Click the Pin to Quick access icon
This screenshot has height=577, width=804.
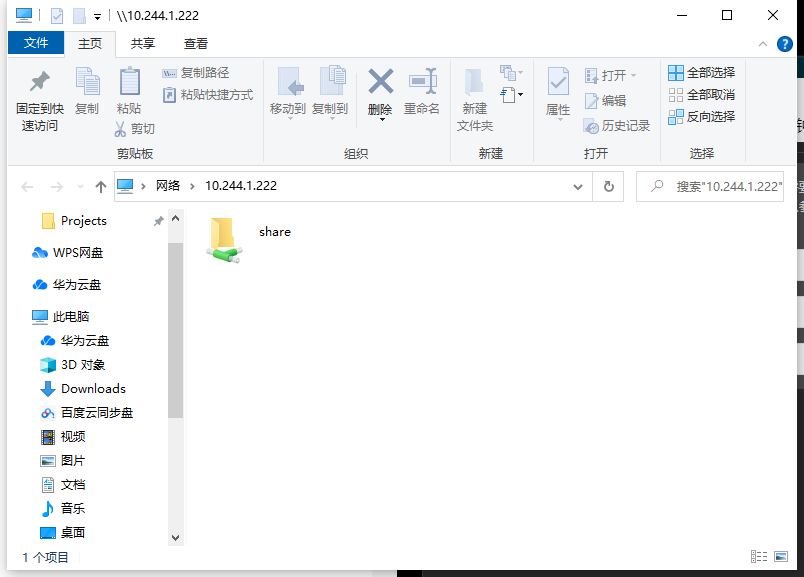click(39, 82)
